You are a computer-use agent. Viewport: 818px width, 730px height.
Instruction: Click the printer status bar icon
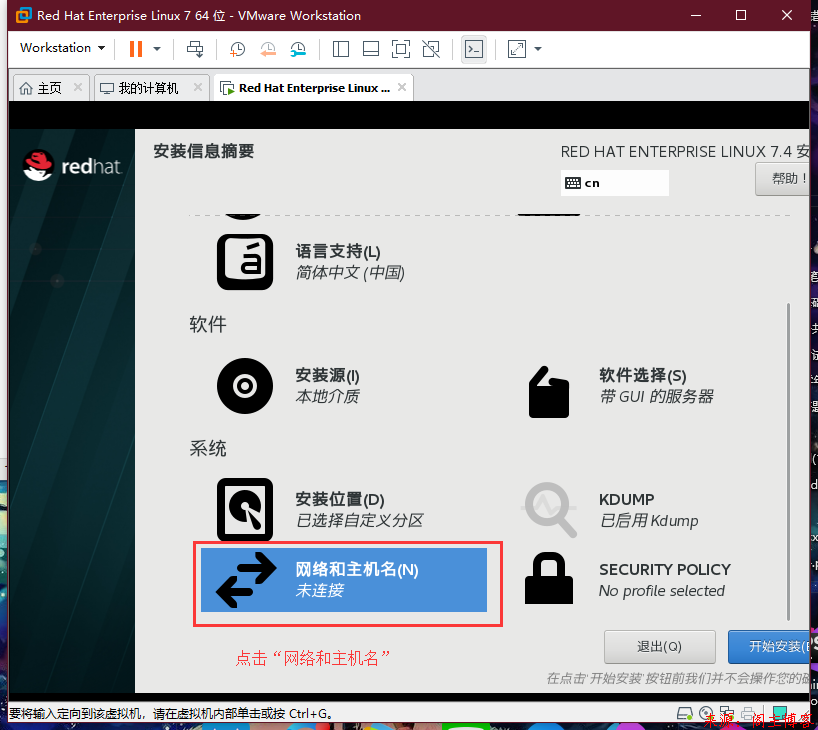click(748, 713)
